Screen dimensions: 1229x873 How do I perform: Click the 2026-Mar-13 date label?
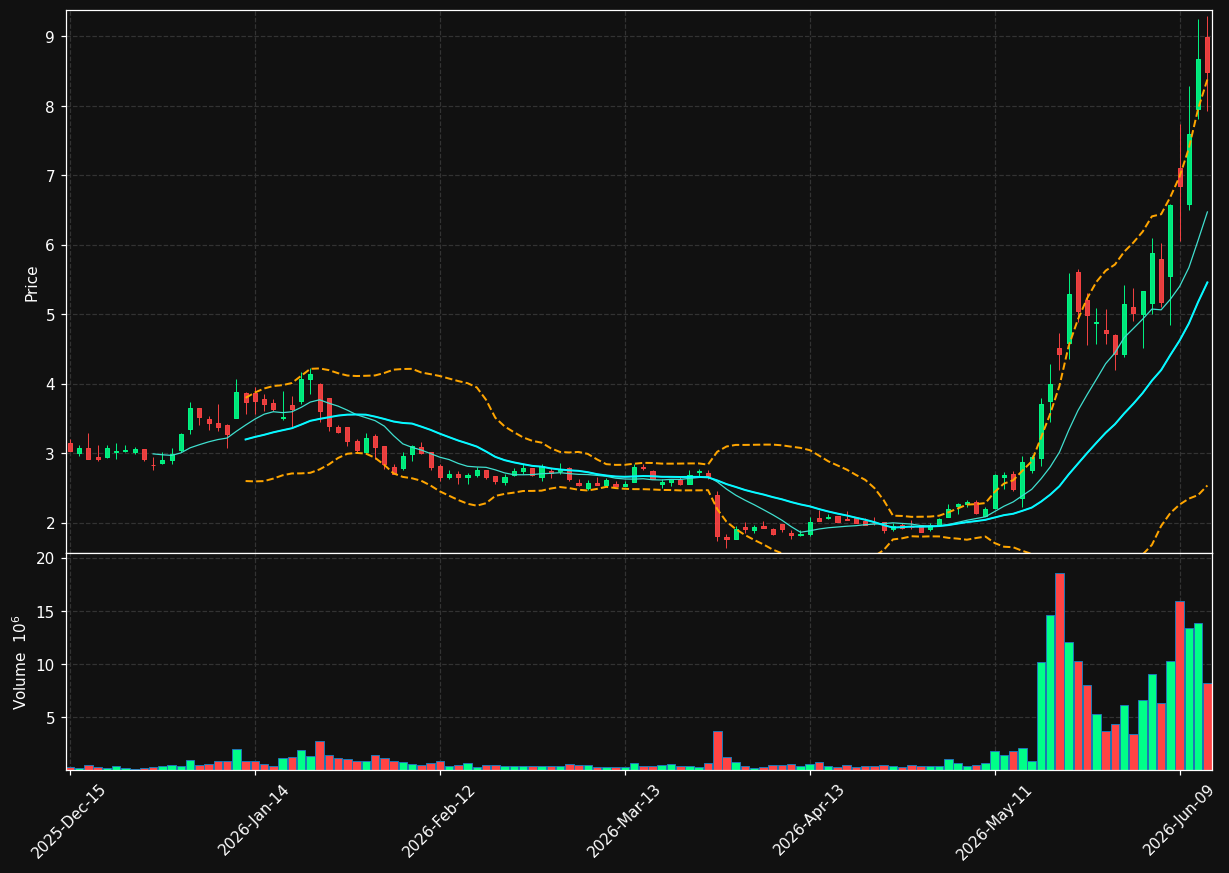click(x=623, y=821)
